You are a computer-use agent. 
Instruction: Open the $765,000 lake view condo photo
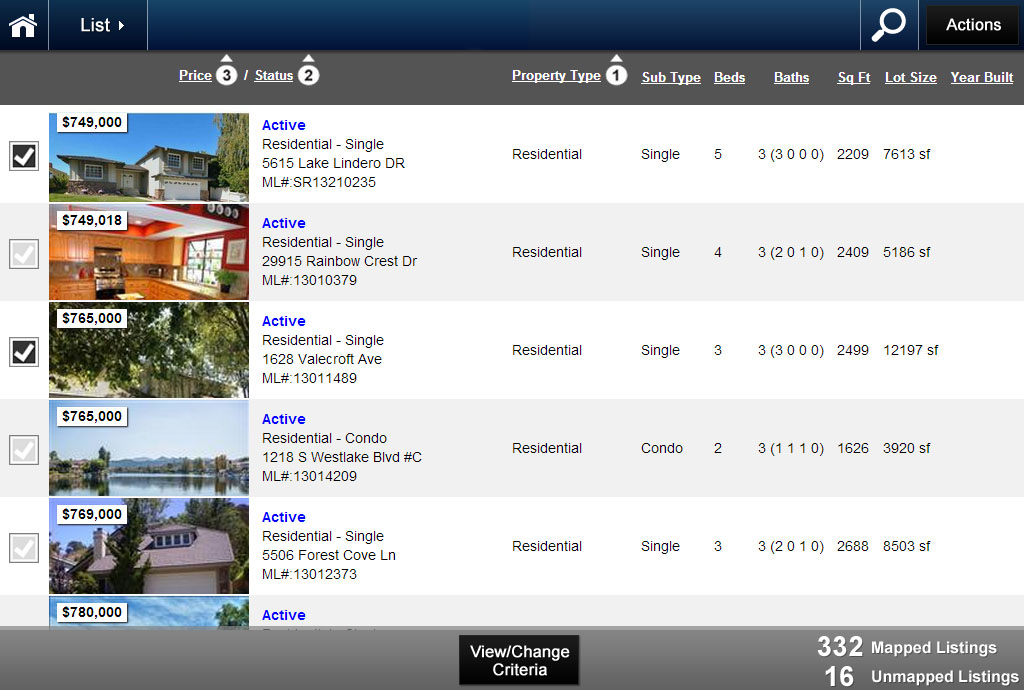click(149, 449)
